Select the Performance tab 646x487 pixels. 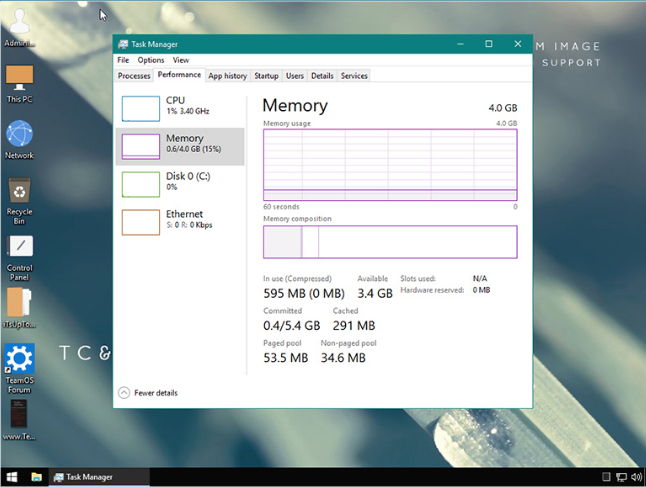point(179,75)
